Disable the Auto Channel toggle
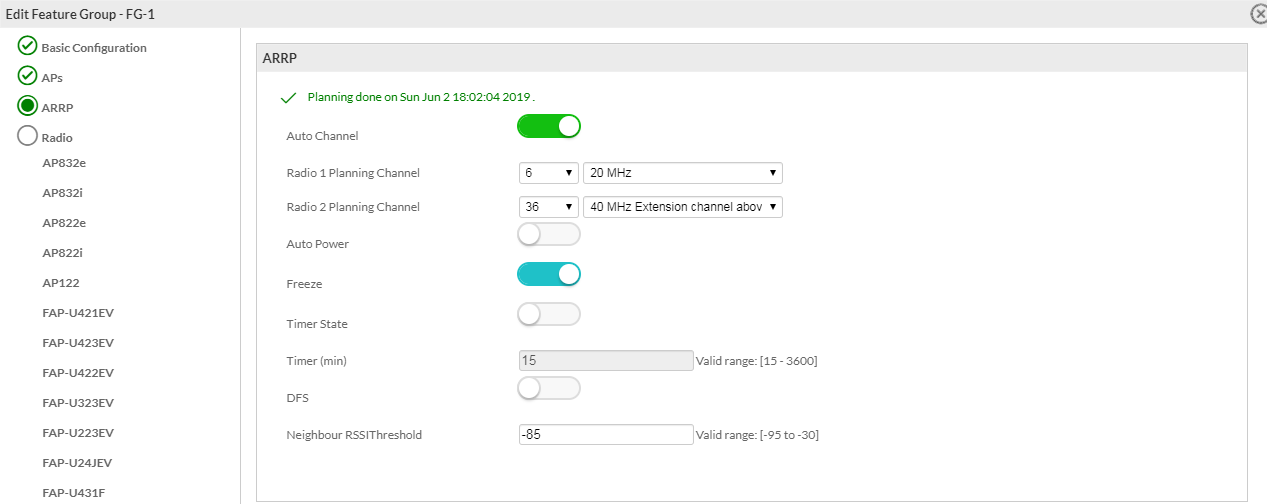The width and height of the screenshot is (1267, 504). pos(548,126)
